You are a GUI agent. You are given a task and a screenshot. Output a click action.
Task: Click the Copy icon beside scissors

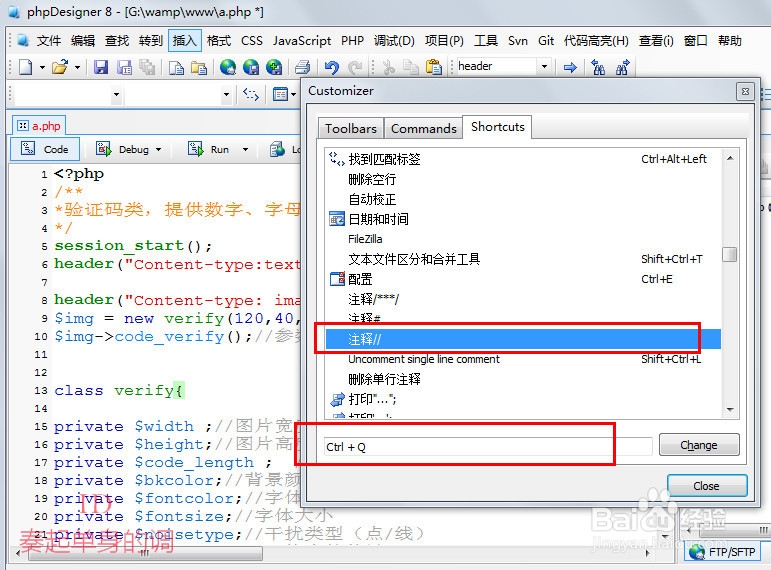411,67
